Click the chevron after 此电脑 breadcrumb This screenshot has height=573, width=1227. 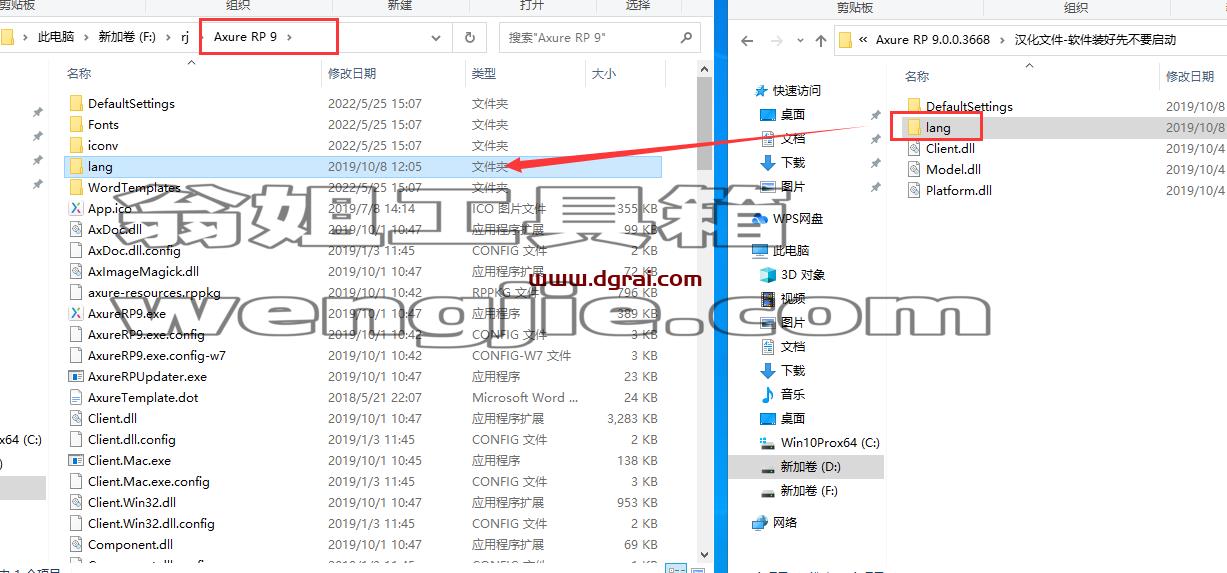coord(86,37)
